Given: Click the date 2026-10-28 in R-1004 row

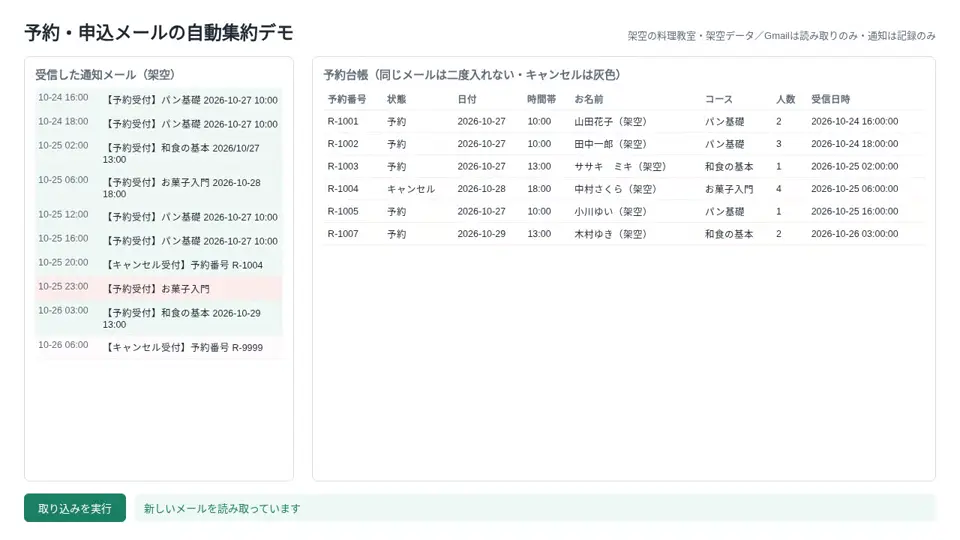Looking at the screenshot, I should [481, 189].
